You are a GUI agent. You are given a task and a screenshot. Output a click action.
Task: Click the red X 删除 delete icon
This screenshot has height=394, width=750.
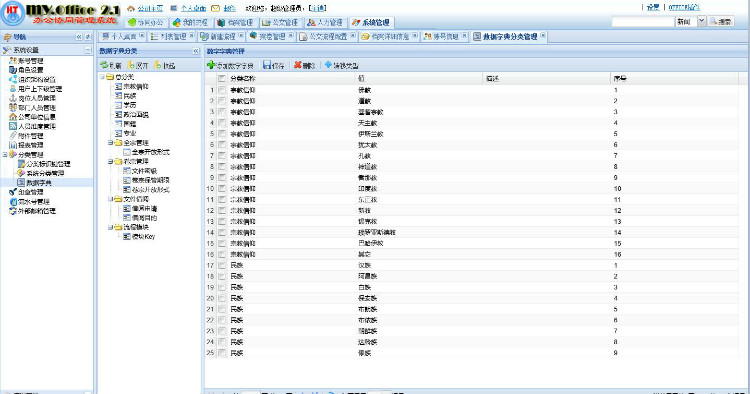coord(298,65)
